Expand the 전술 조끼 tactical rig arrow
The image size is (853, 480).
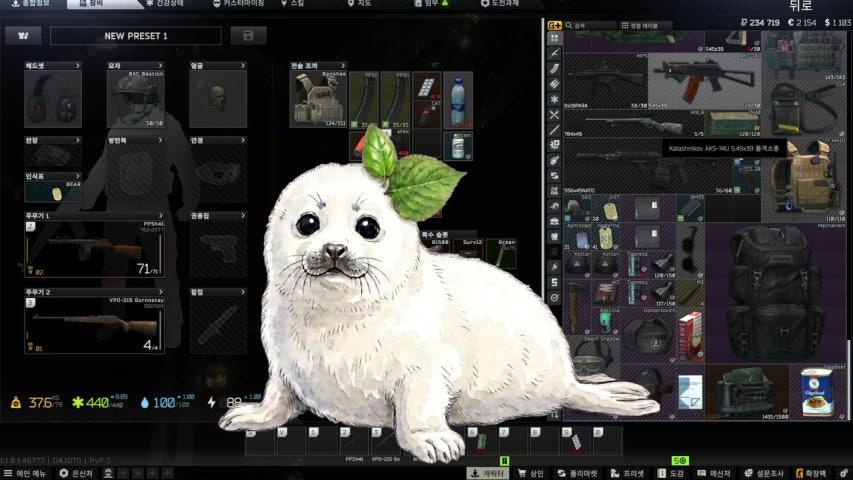[343, 65]
